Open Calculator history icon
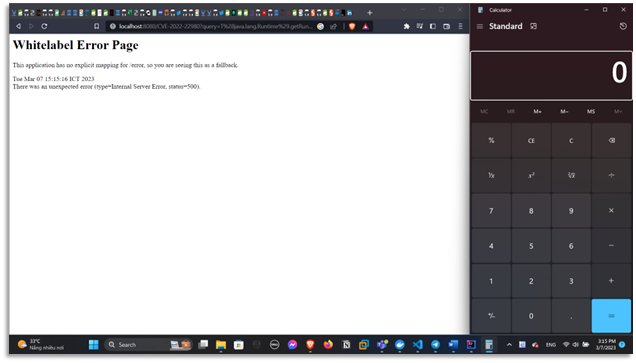This screenshot has width=636, height=363. tap(623, 26)
